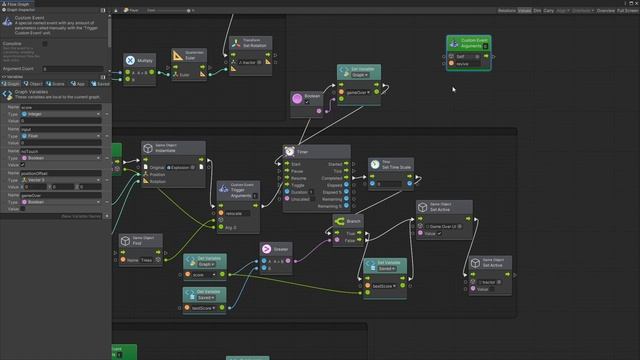
Task: Click the Game Object Instantiate cube icon
Action: point(148,148)
